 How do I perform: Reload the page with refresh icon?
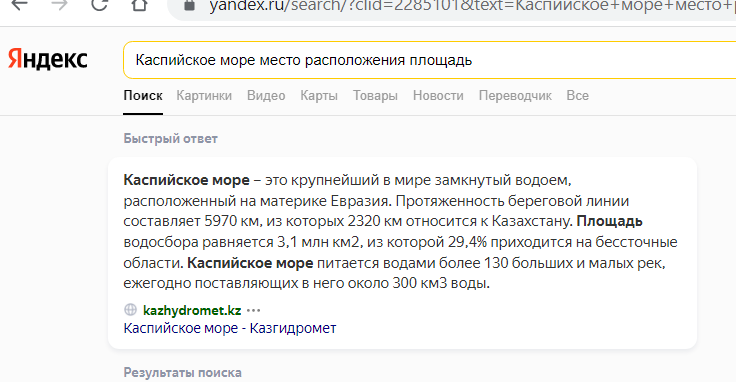point(100,4)
